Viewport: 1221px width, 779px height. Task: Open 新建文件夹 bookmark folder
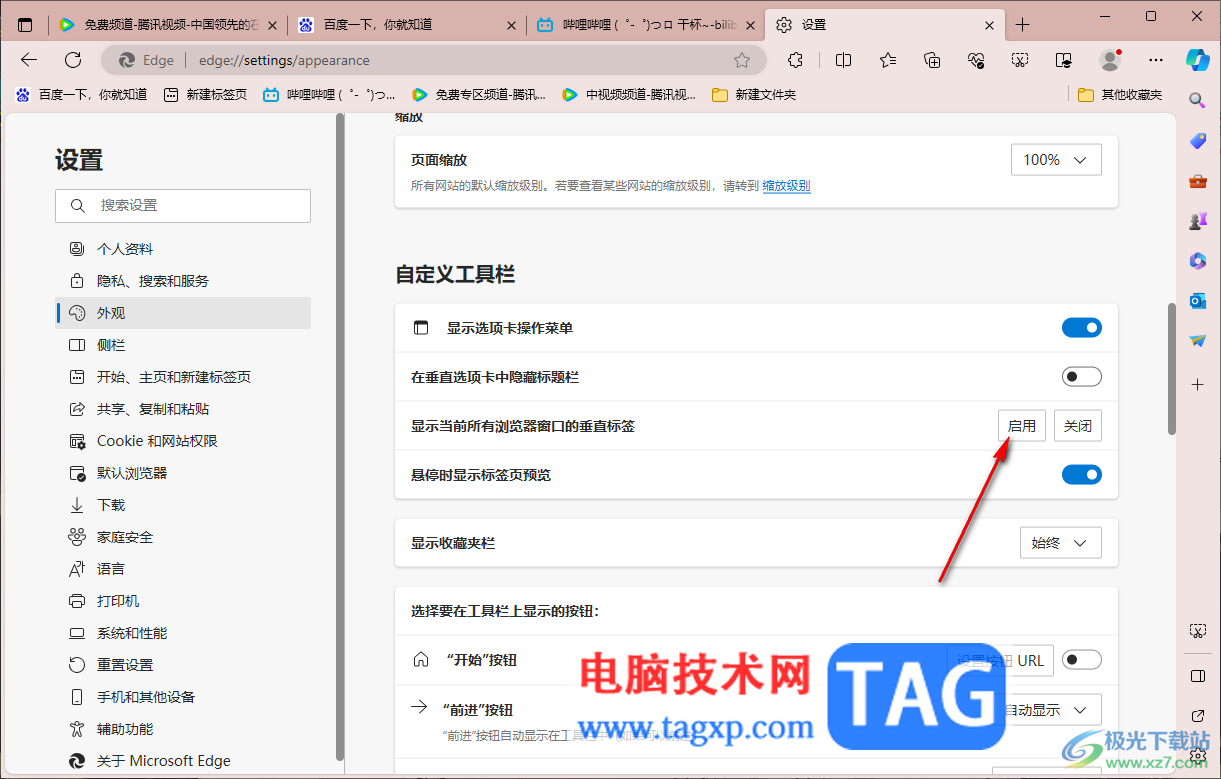coord(754,95)
